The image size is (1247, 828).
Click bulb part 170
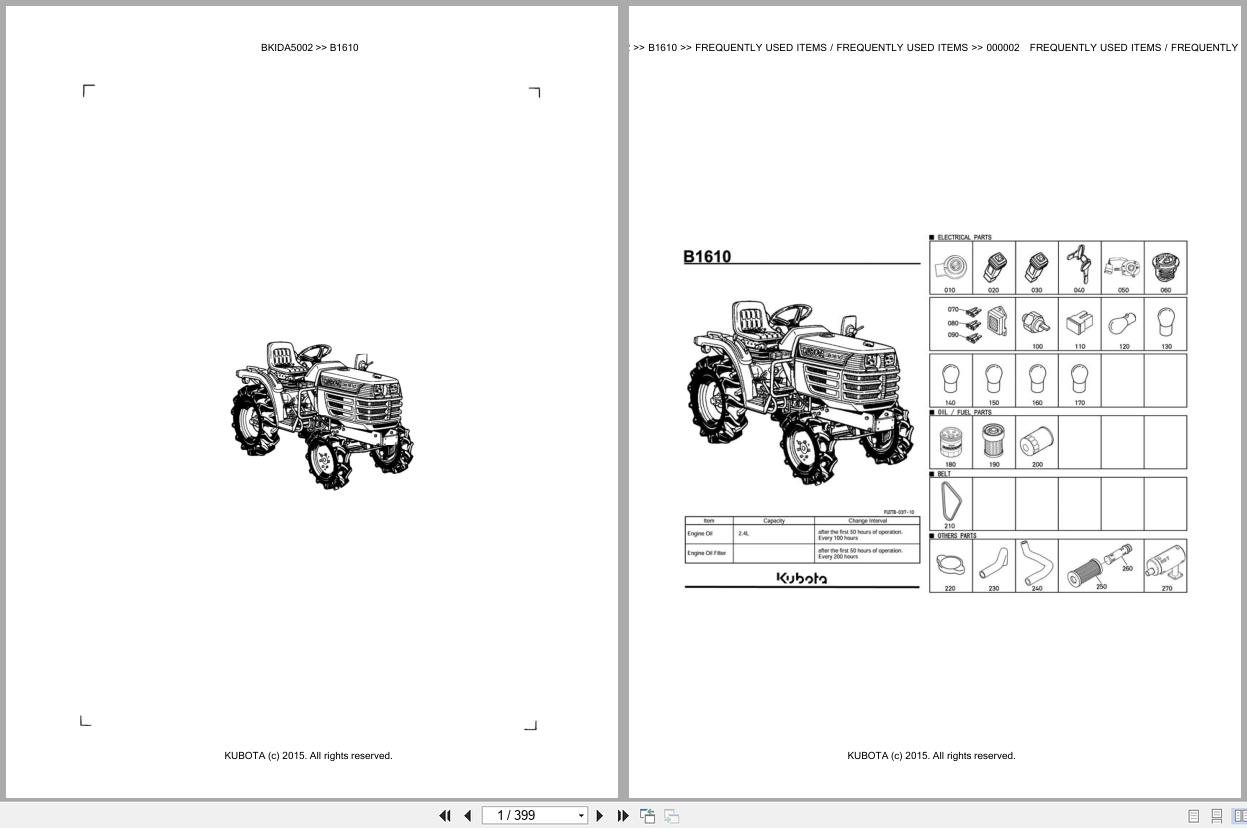click(1079, 379)
